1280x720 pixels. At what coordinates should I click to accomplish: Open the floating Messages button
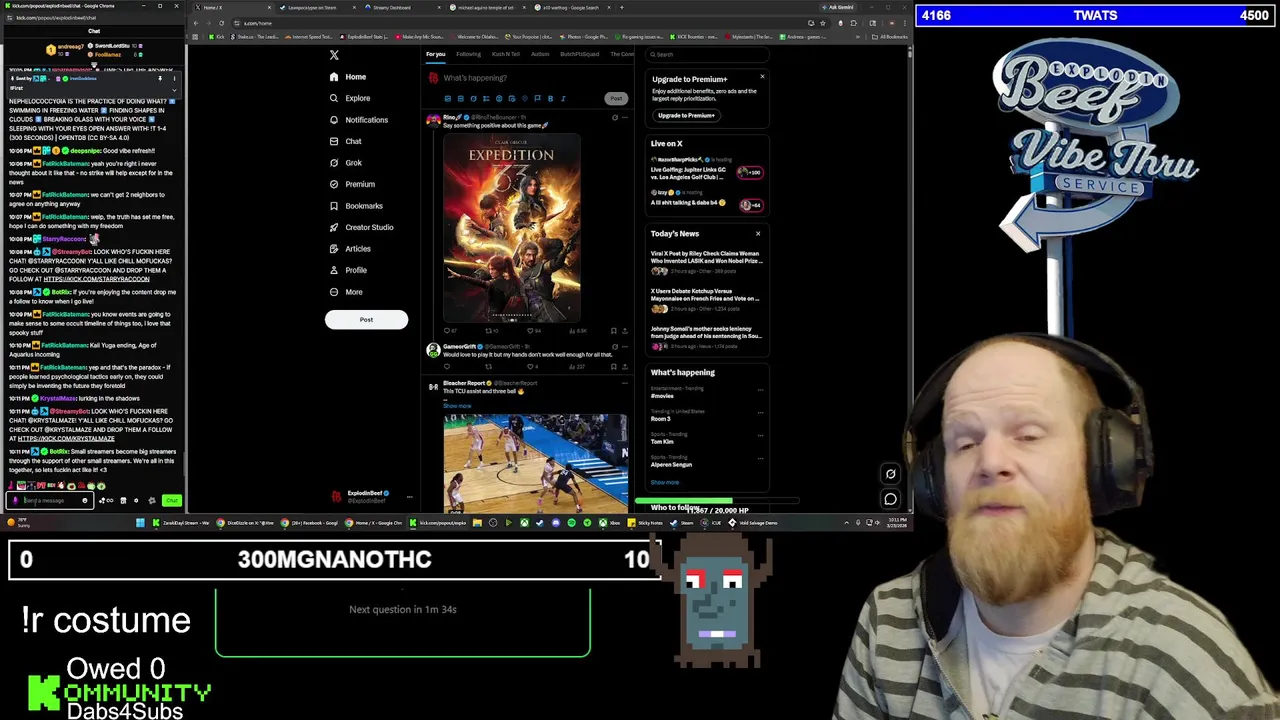click(x=890, y=498)
